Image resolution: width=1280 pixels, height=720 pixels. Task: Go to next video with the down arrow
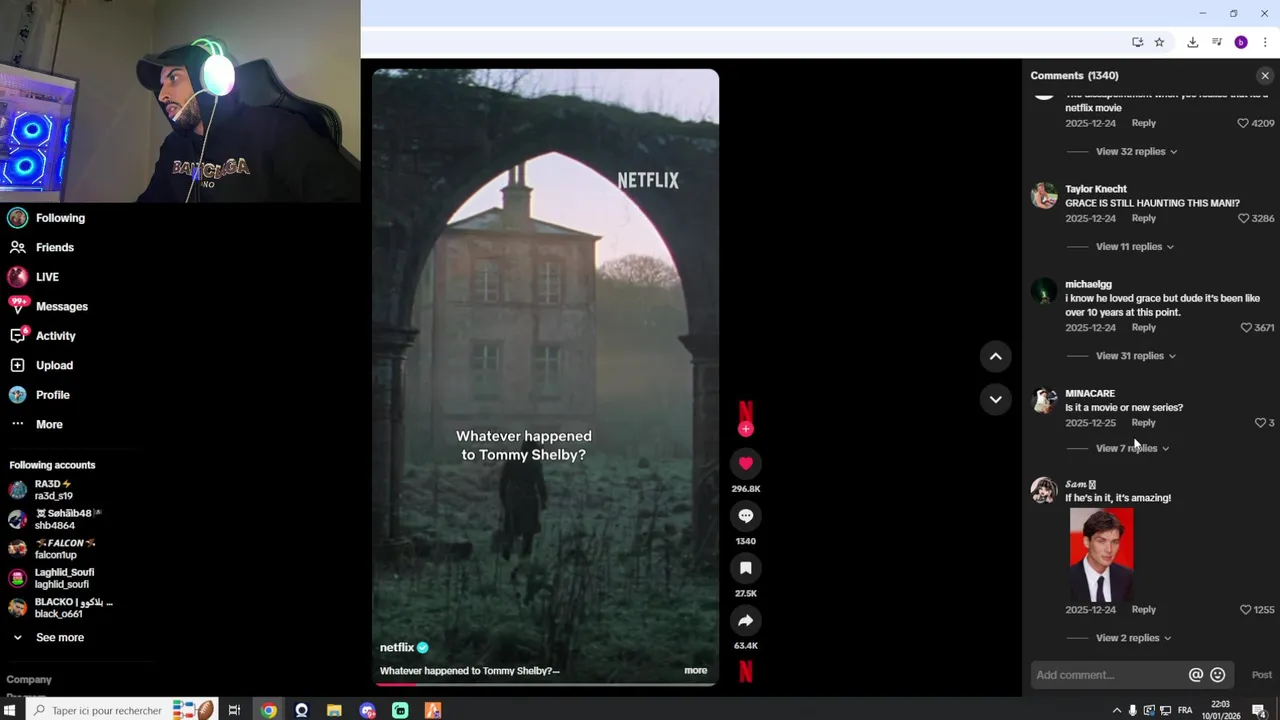click(995, 399)
